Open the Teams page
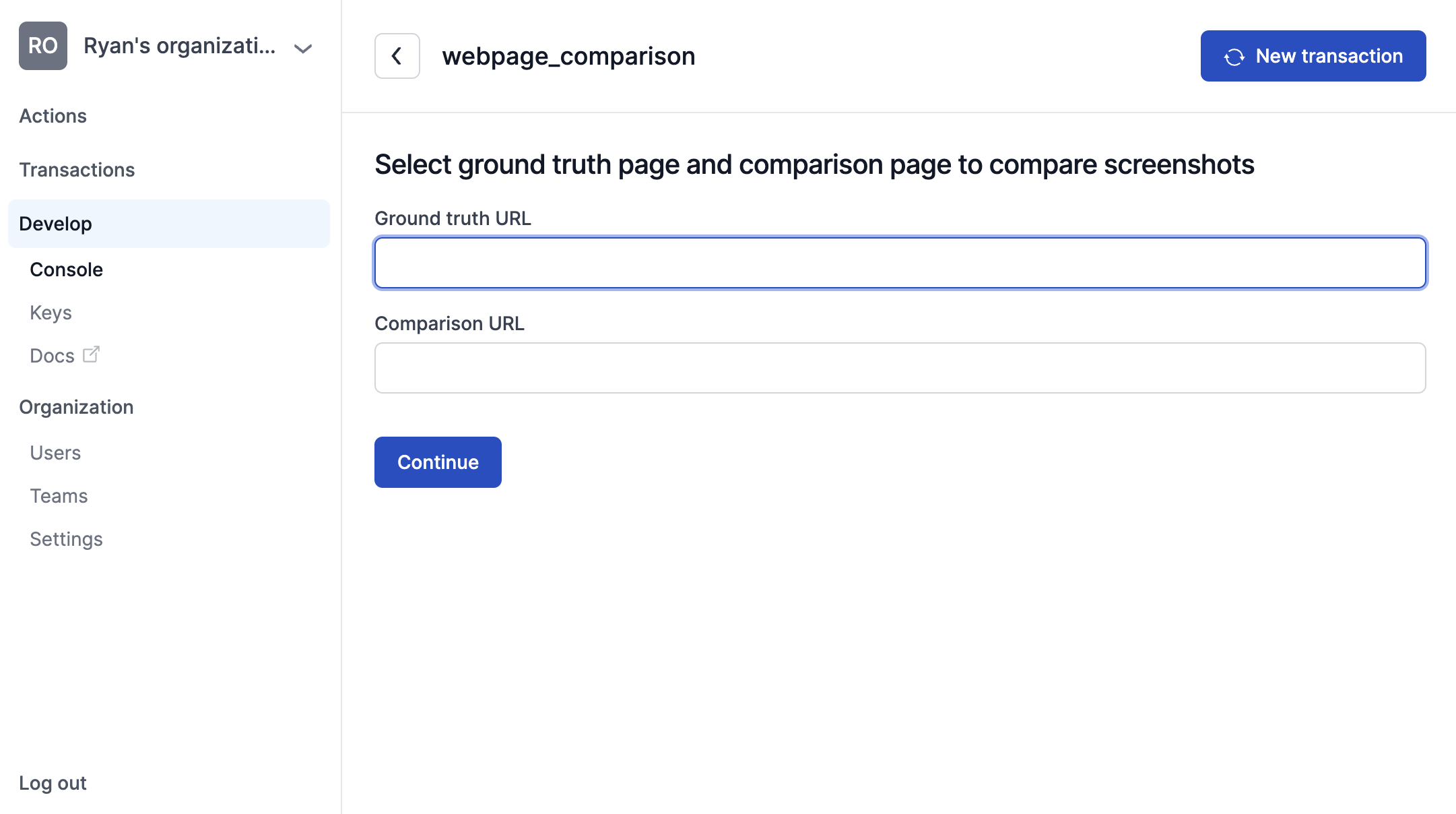Viewport: 1456px width, 814px height. pos(59,496)
